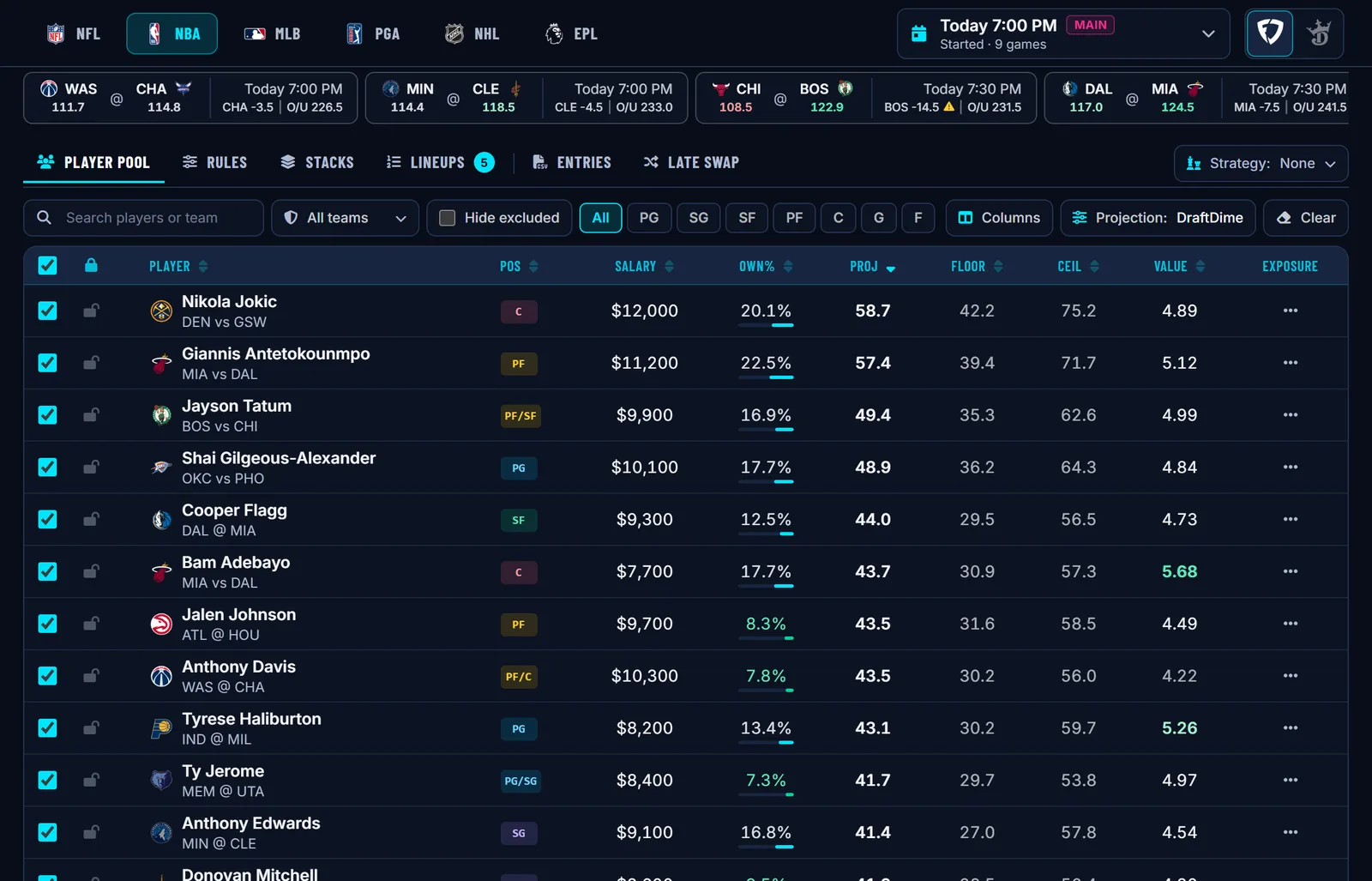
Task: Open exposure options dots for Bam Adebayo
Action: [1290, 571]
